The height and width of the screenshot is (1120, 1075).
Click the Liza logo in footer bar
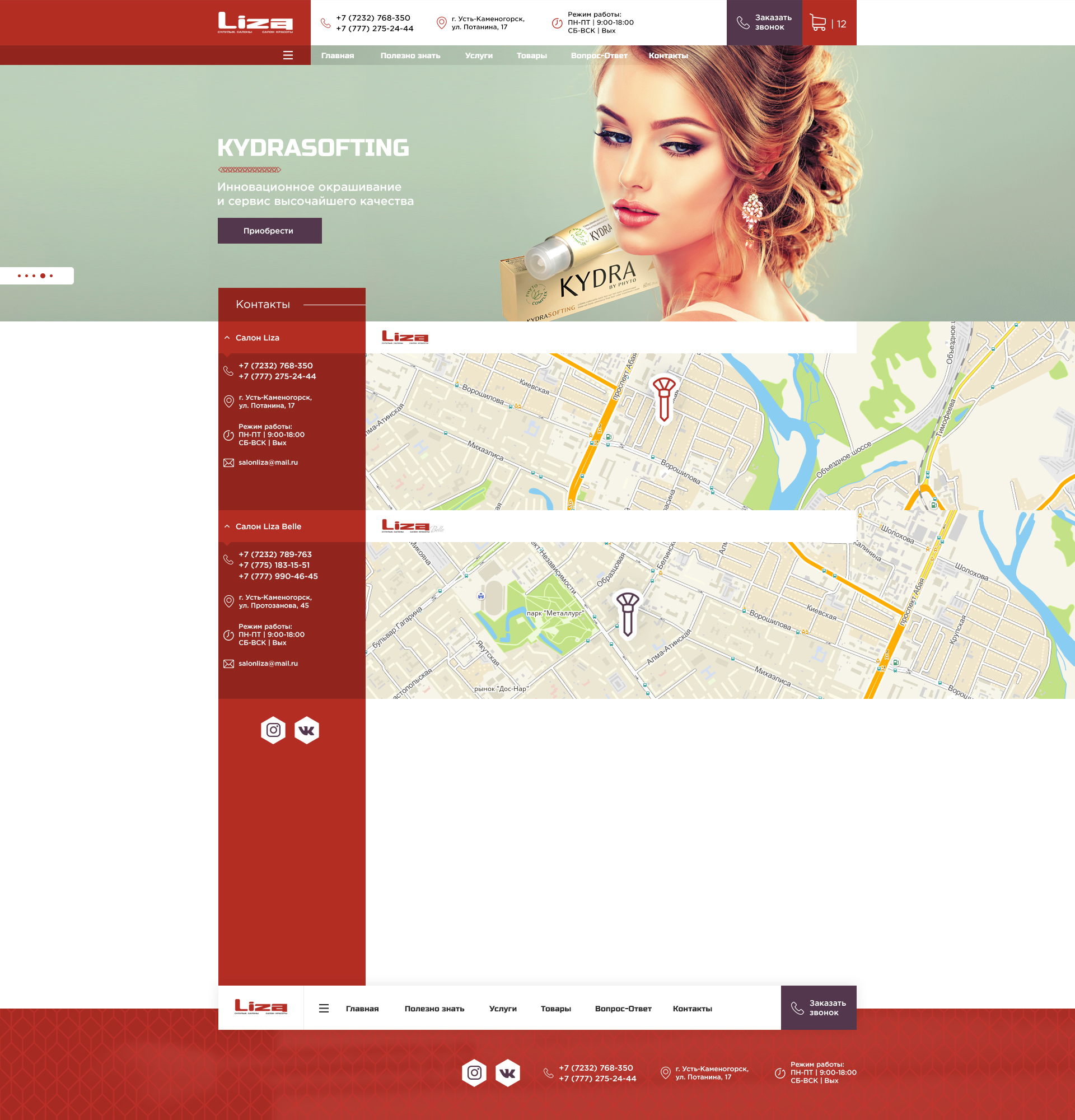(x=261, y=1007)
